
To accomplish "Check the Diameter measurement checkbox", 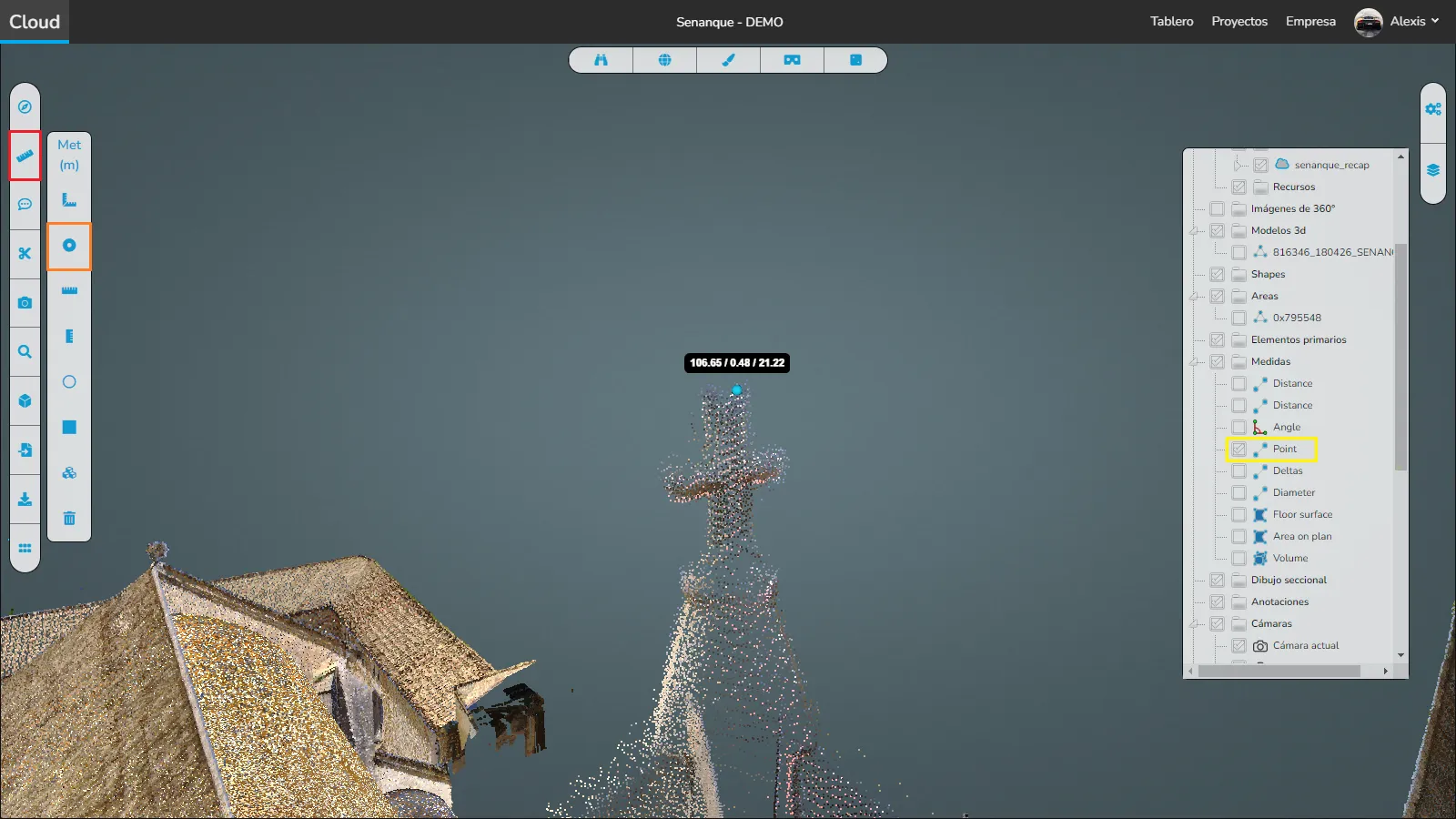I will click(x=1239, y=492).
